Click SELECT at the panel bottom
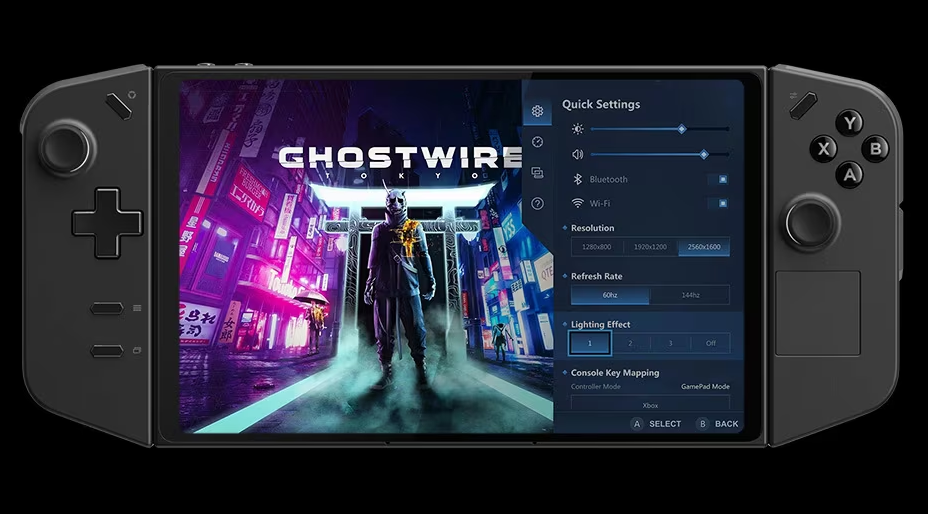 coord(665,424)
